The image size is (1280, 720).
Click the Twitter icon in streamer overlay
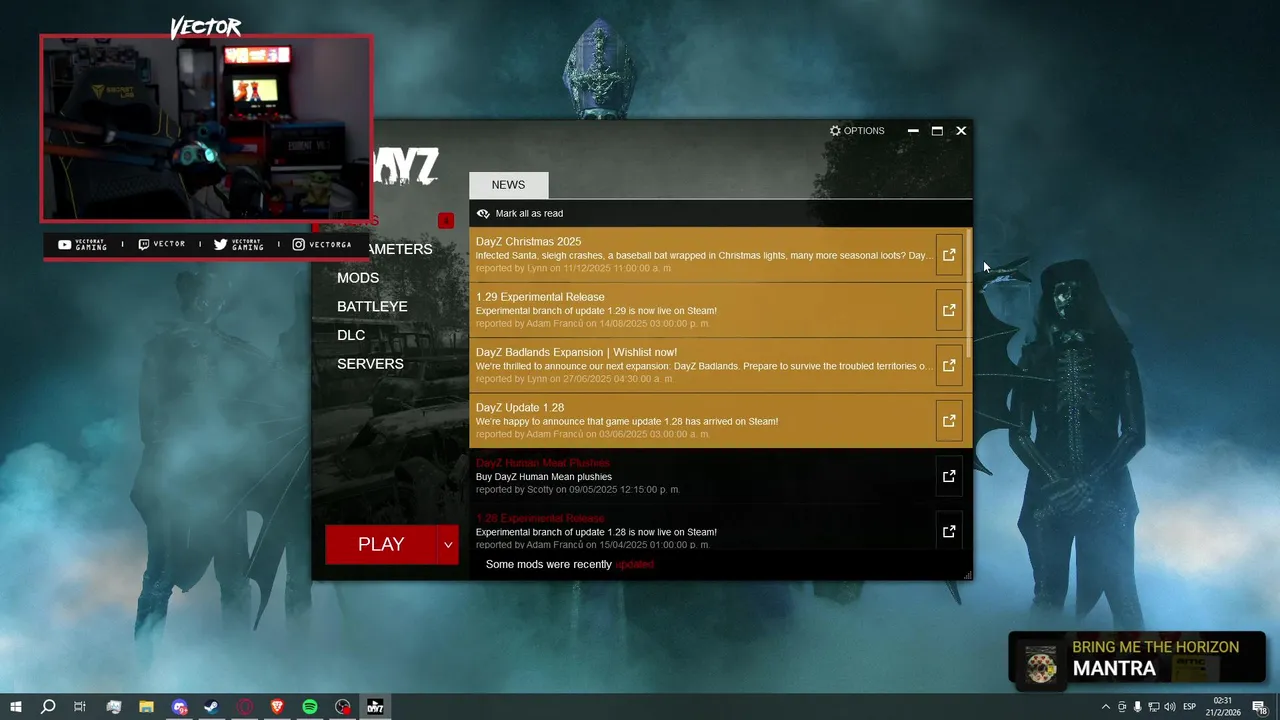click(220, 244)
